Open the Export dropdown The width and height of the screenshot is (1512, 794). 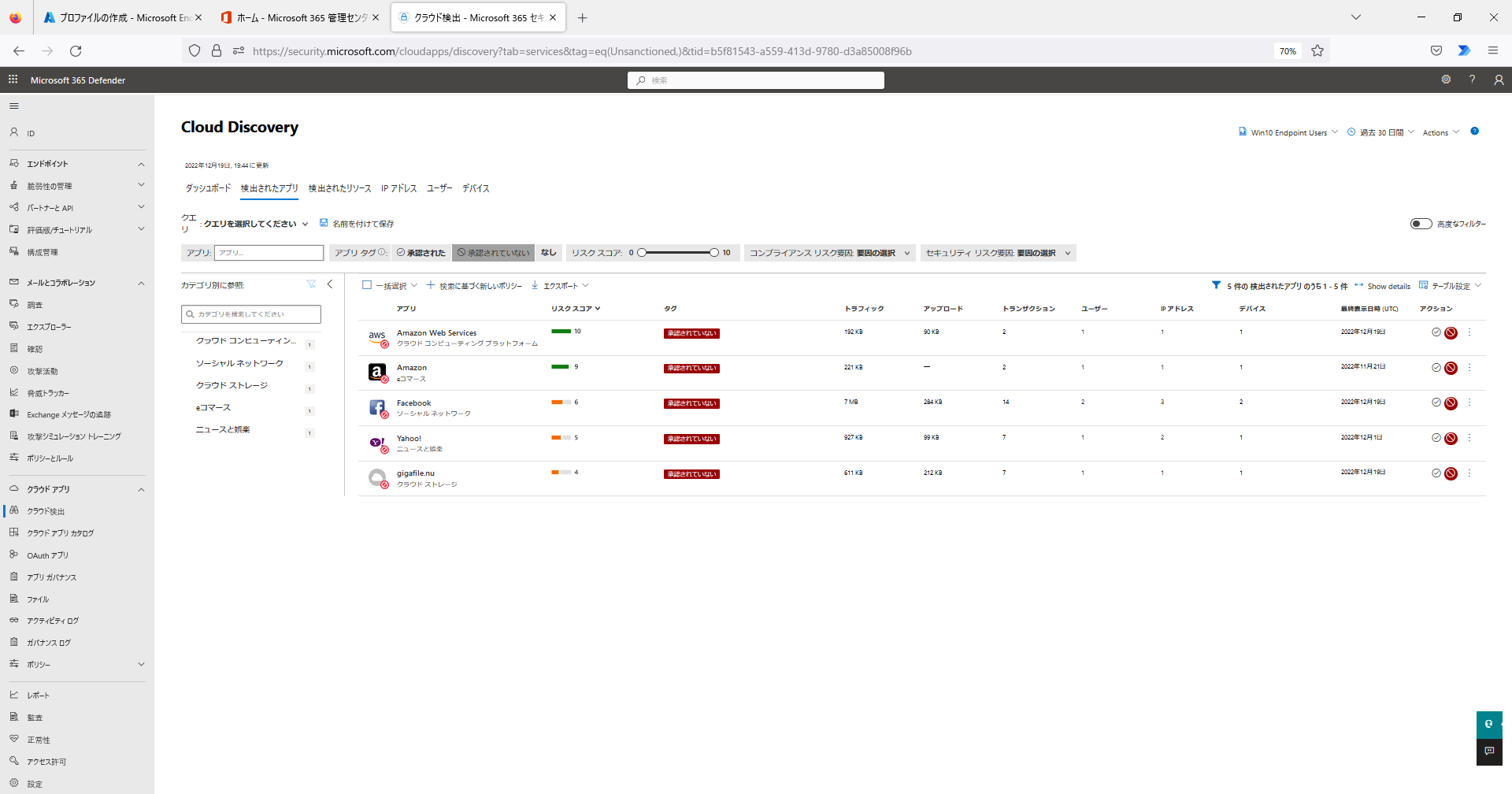point(560,286)
